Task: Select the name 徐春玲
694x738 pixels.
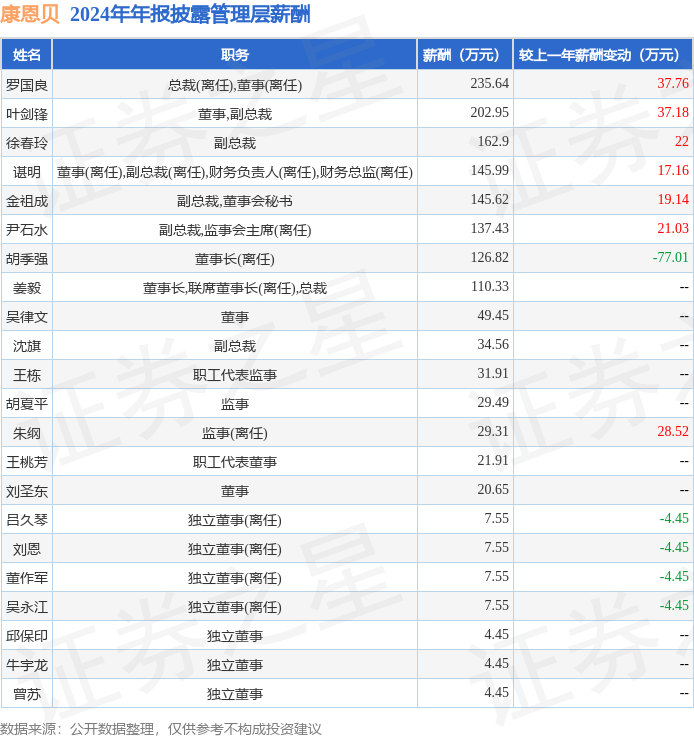Action: pos(27,143)
